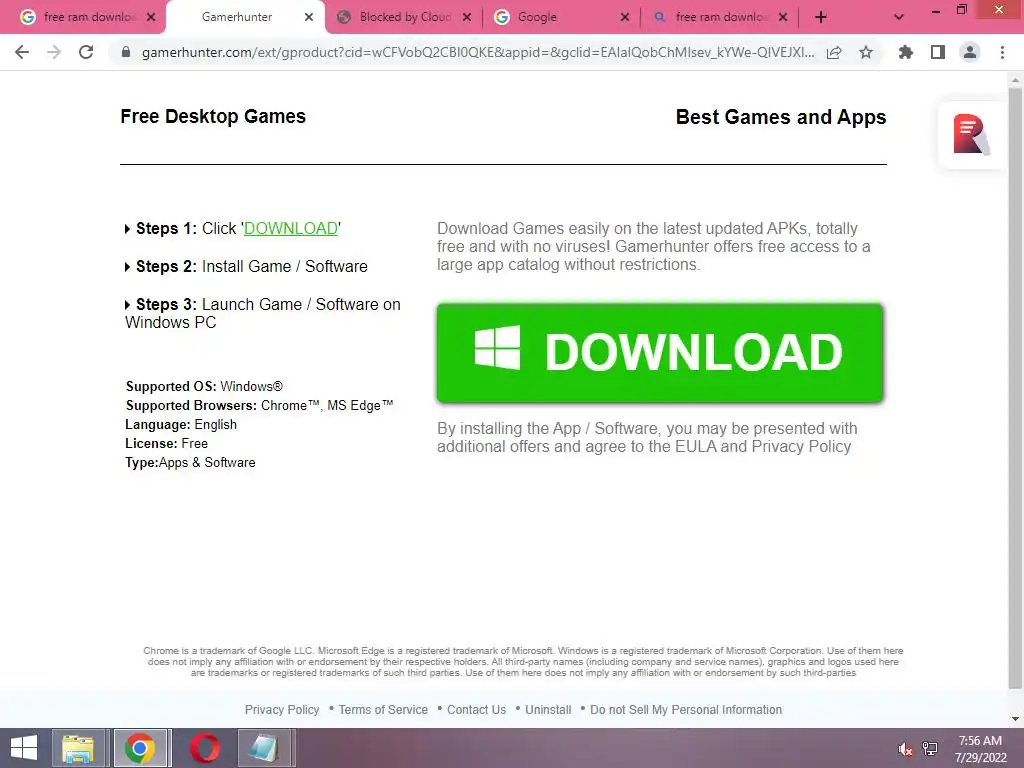
Task: Click the browser forward arrow
Action: [x=54, y=52]
